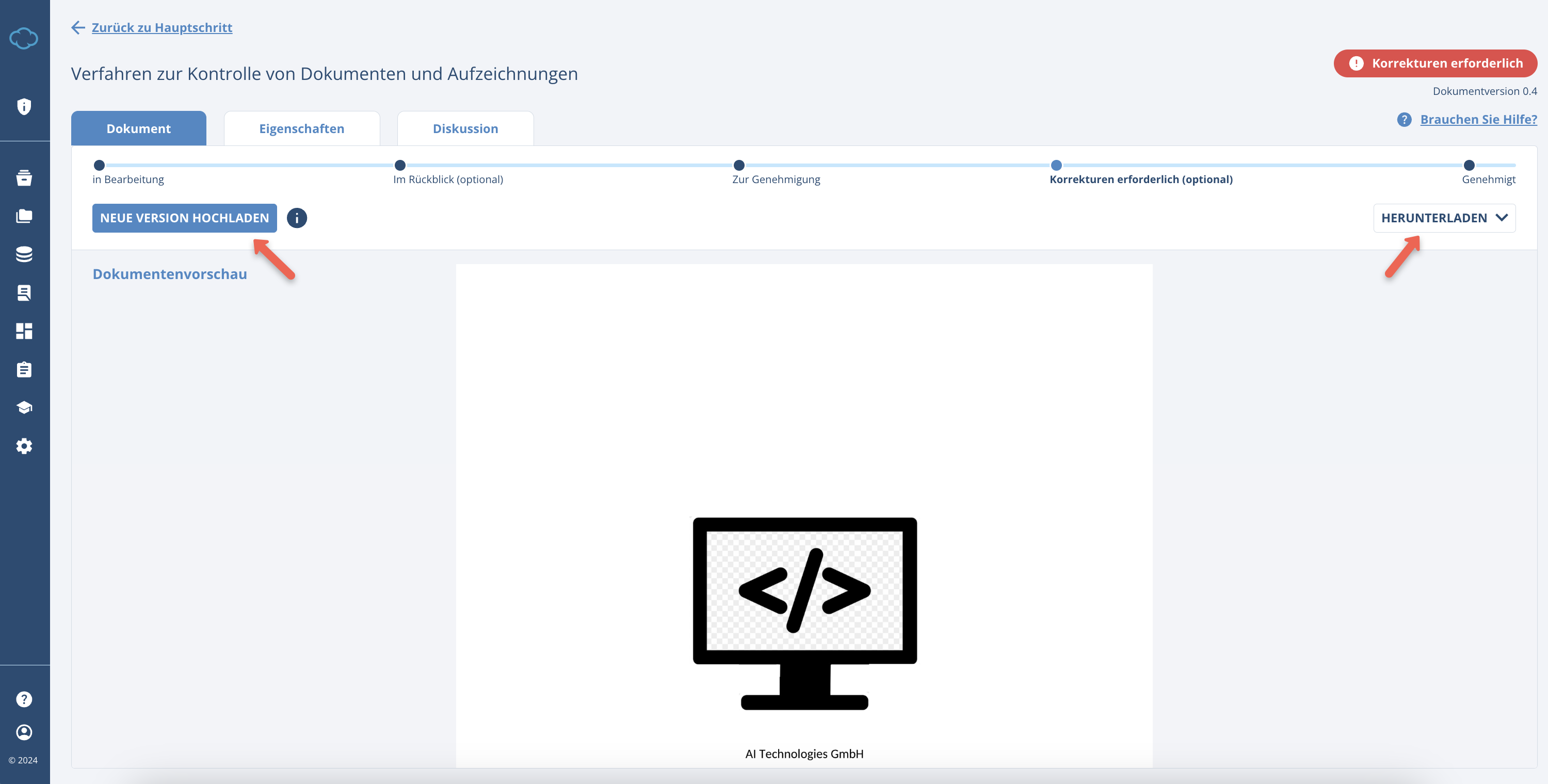Go back via Zurück zu Hauptschritt link
Viewport: 1548px width, 784px height.
coord(161,28)
